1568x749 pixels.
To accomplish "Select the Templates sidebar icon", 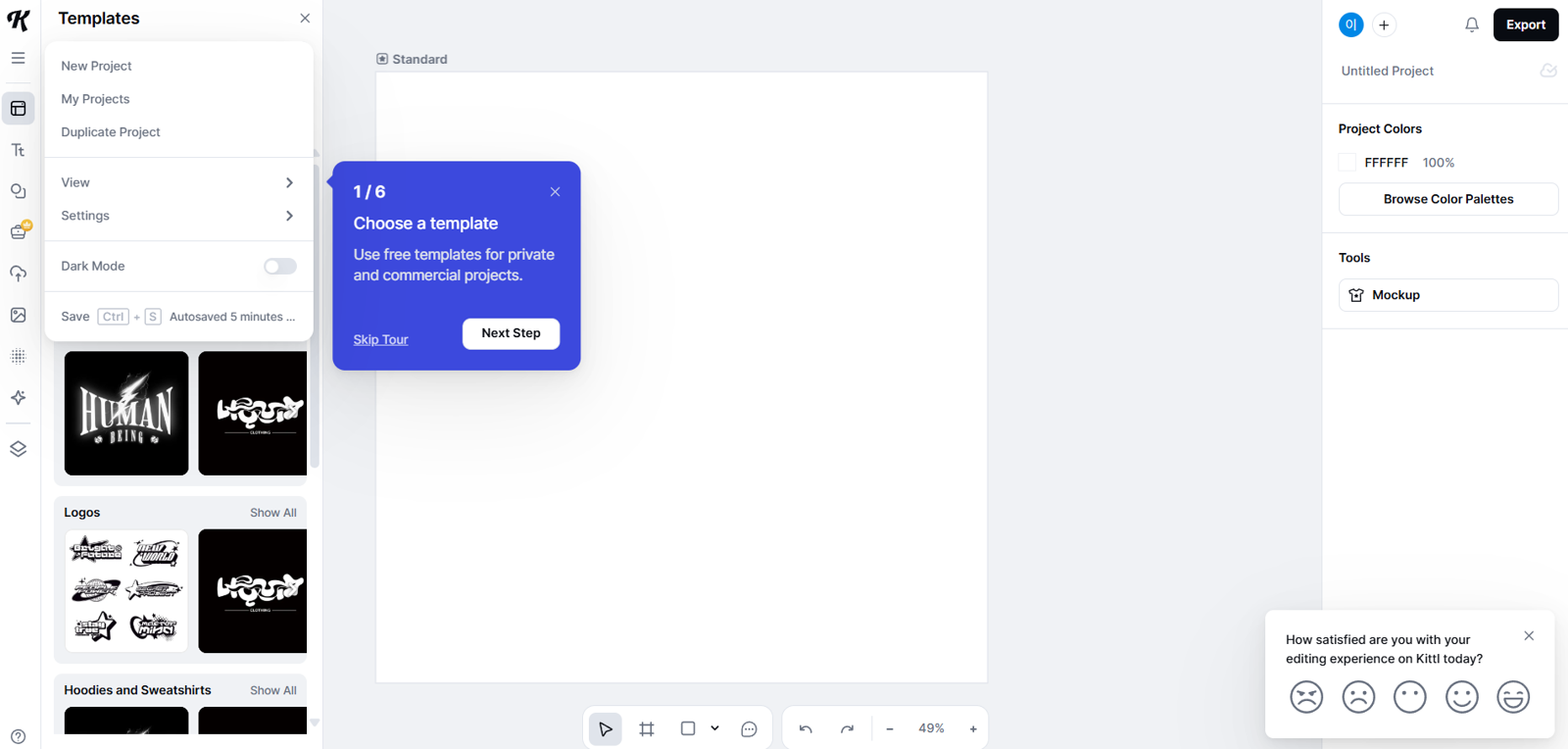I will (19, 109).
